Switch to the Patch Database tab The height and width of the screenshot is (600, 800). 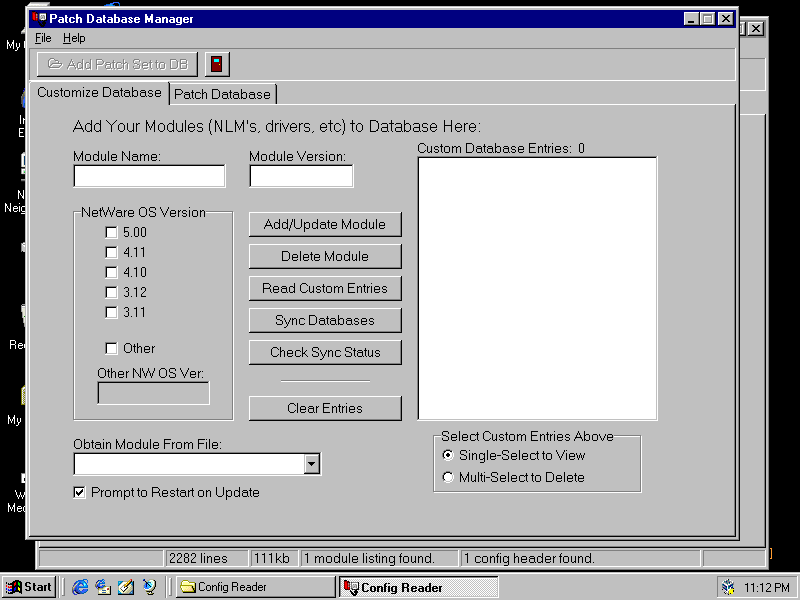222,94
